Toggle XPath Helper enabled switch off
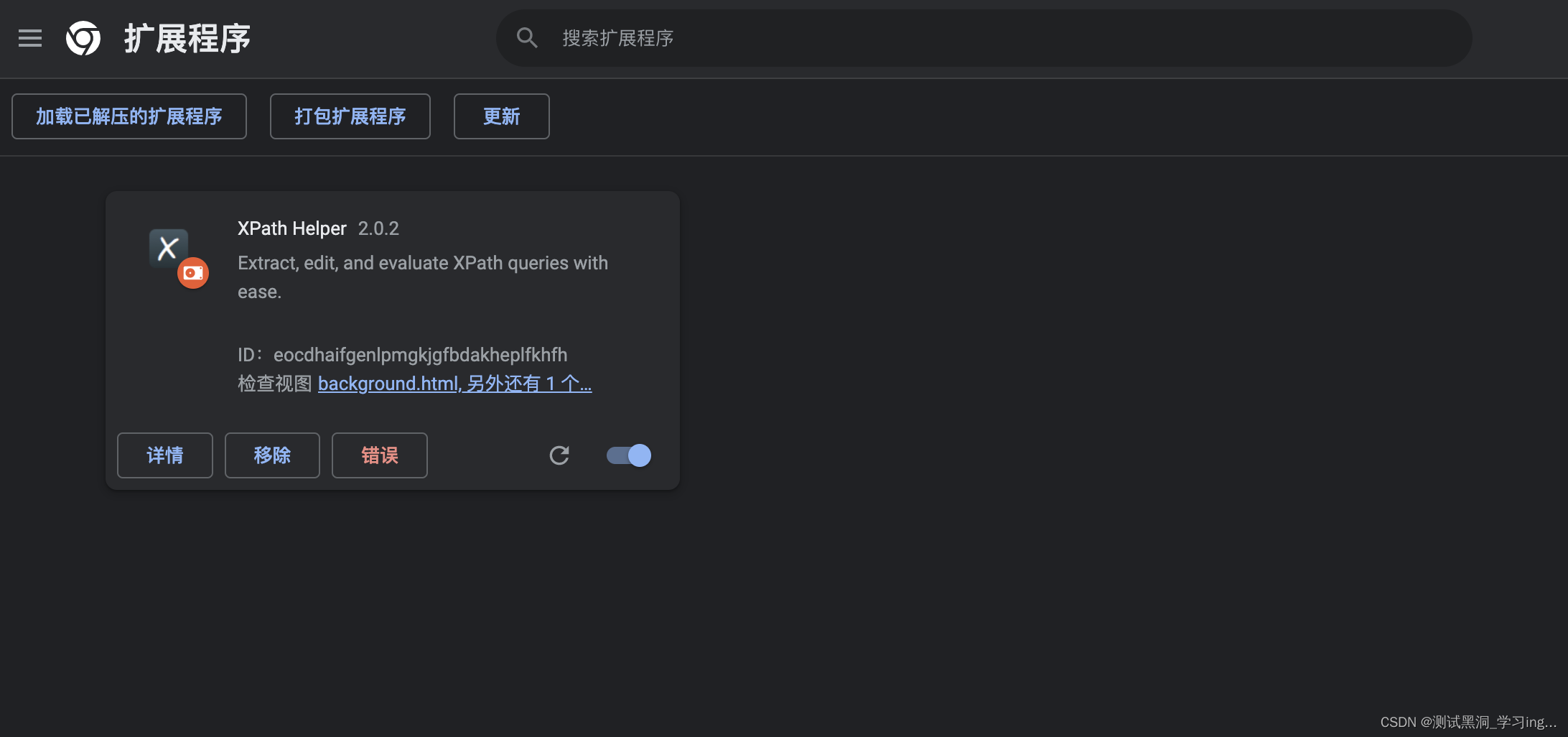 tap(629, 455)
